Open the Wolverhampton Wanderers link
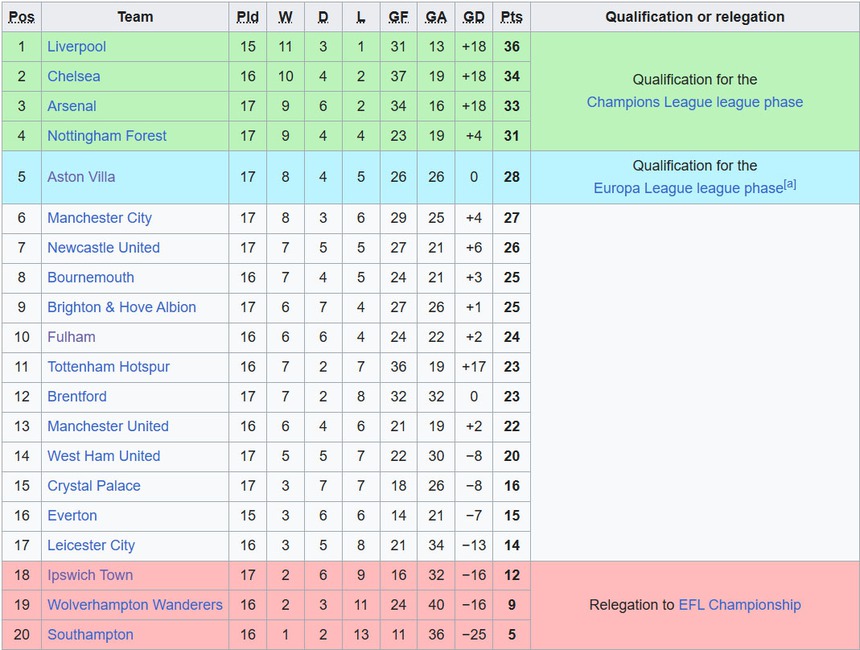860x650 pixels. pyautogui.click(x=135, y=605)
